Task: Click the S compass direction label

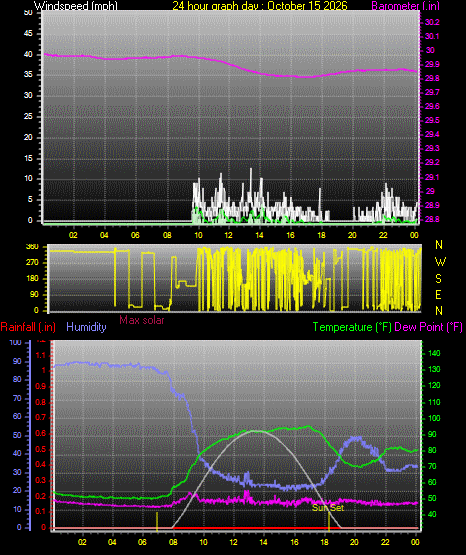Action: 438,279
